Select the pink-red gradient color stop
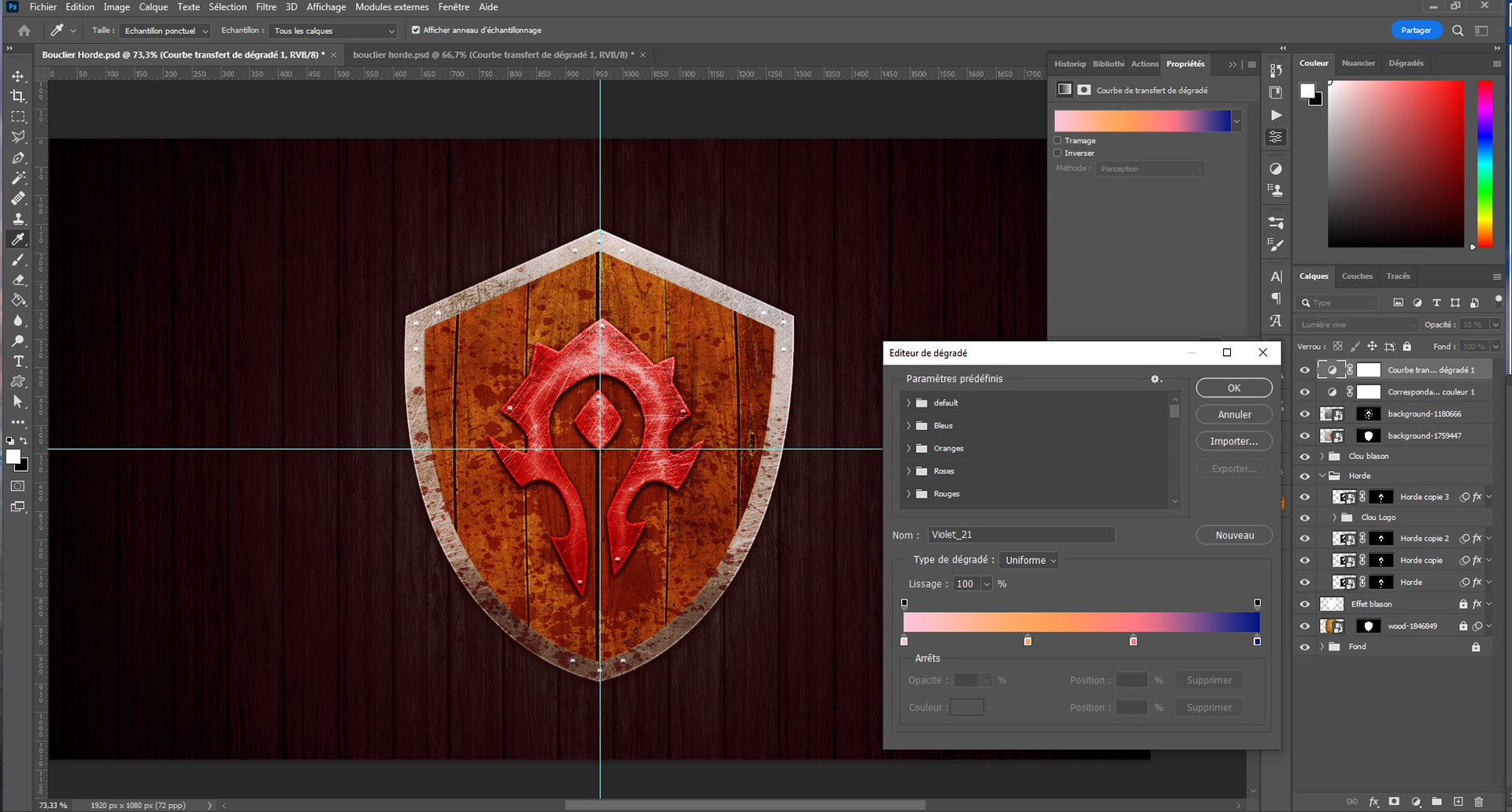Image resolution: width=1512 pixels, height=812 pixels. (1133, 641)
